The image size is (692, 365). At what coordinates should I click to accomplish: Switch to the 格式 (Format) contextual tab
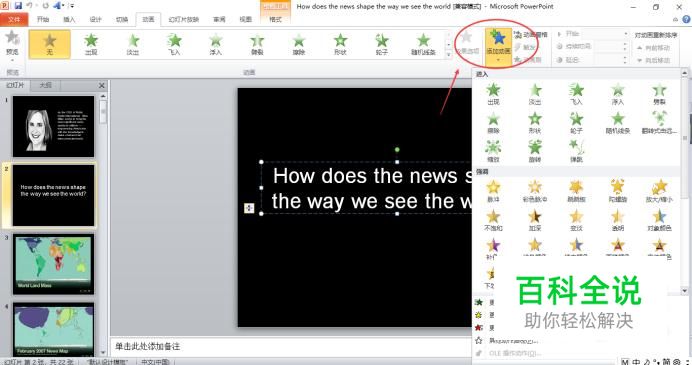click(x=275, y=19)
